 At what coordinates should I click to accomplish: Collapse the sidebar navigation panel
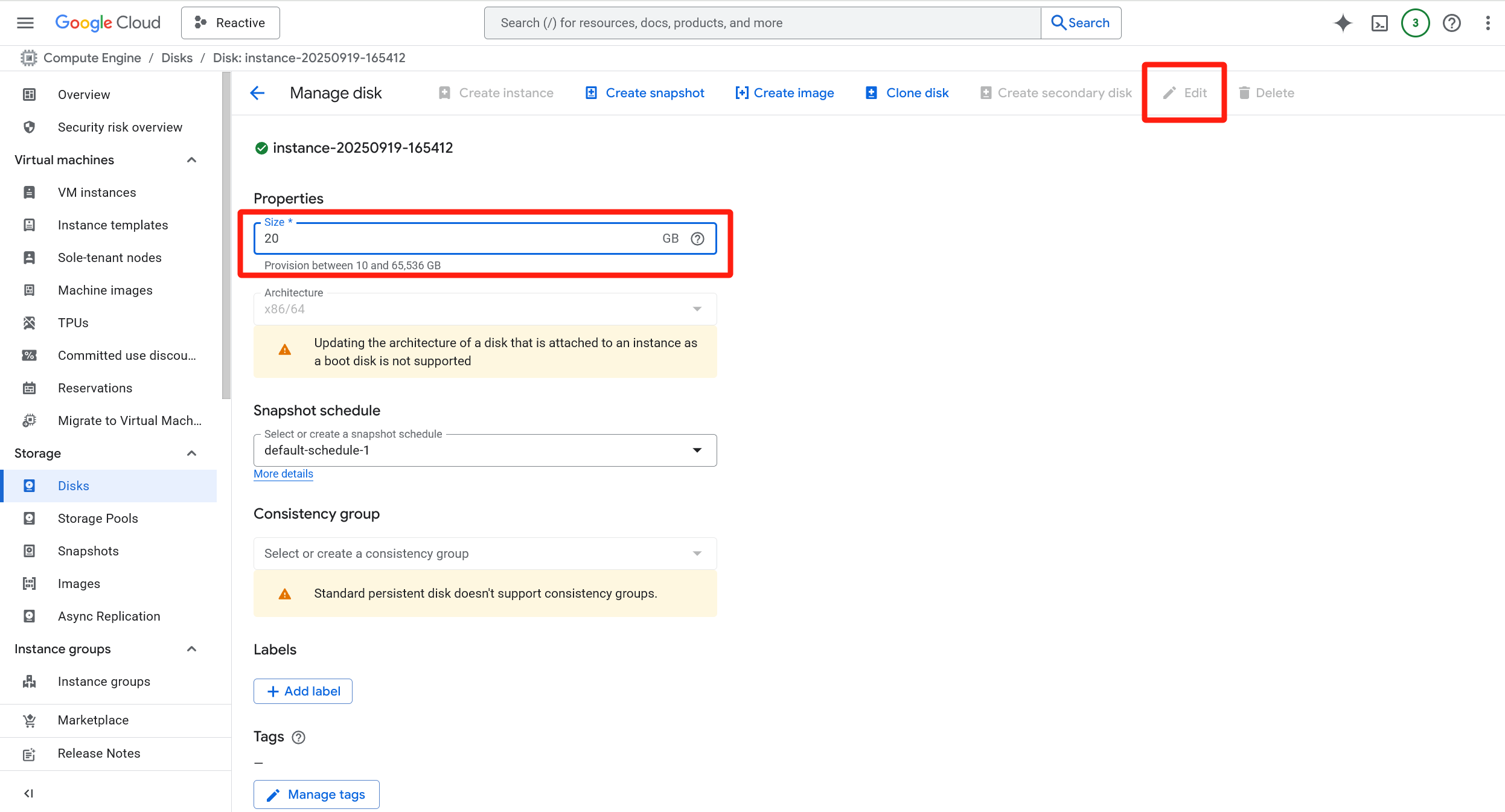coord(28,793)
